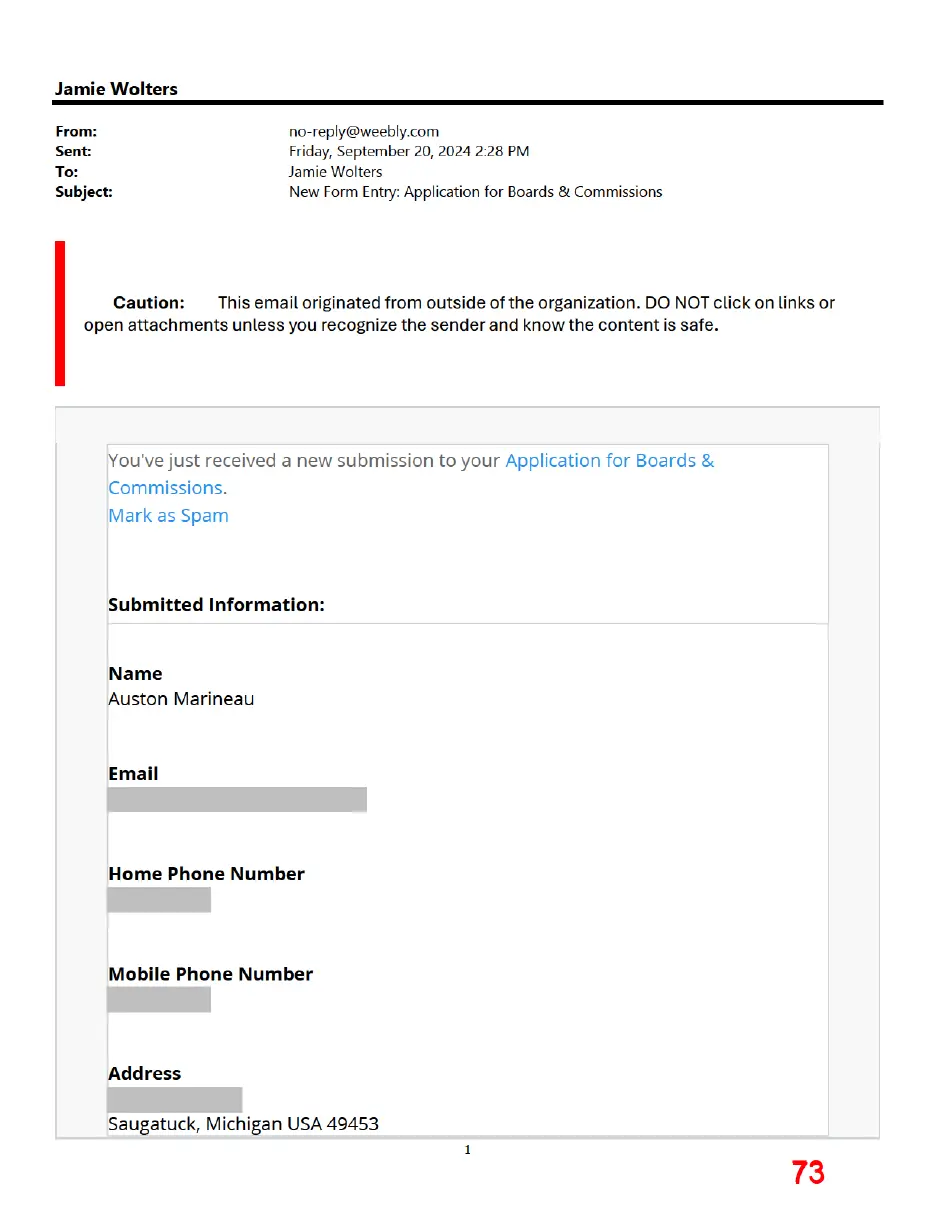Image resolution: width=935 pixels, height=1210 pixels.
Task: Select the name Auston Marineau
Action: (x=181, y=699)
